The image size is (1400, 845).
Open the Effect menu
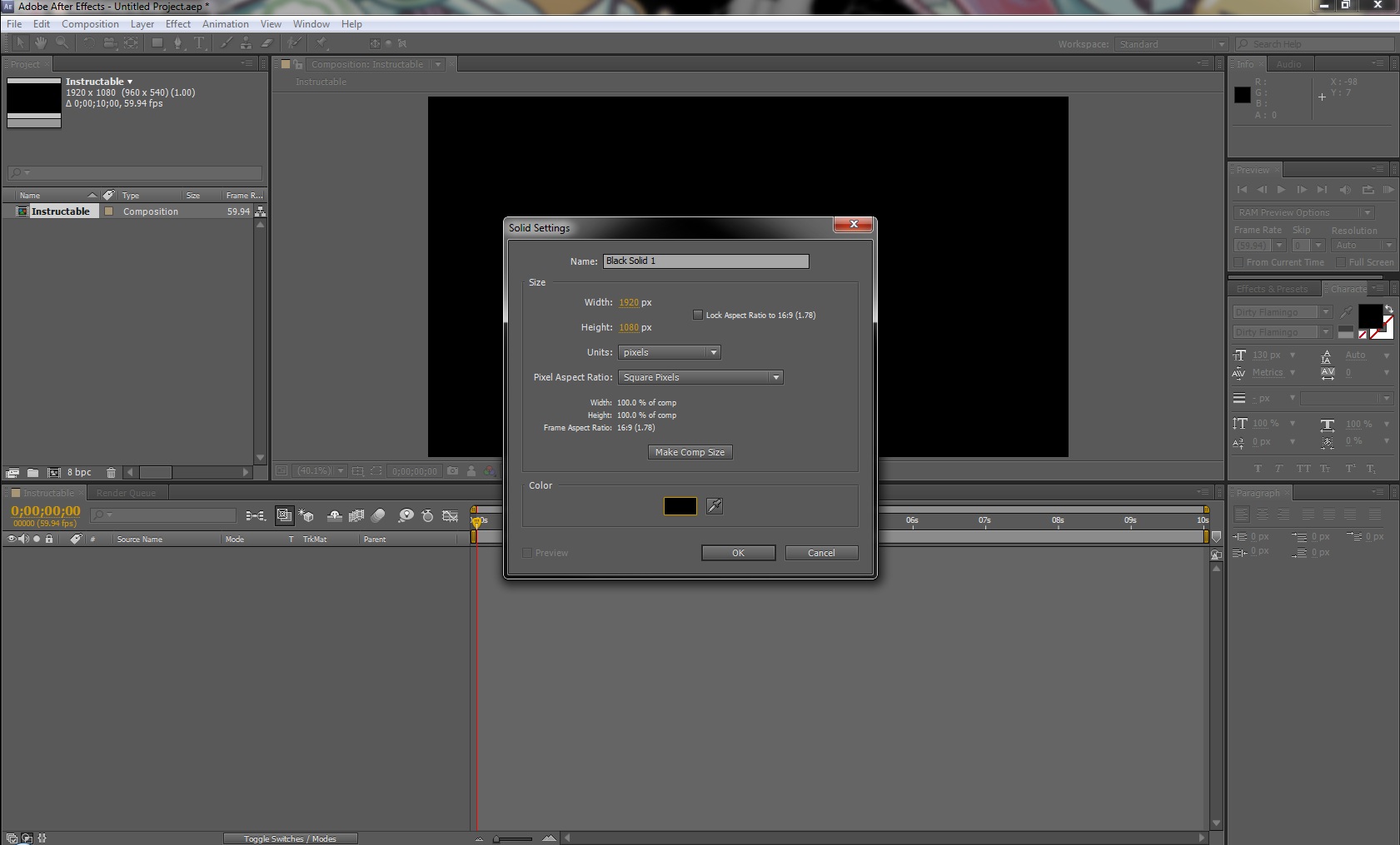click(x=177, y=24)
